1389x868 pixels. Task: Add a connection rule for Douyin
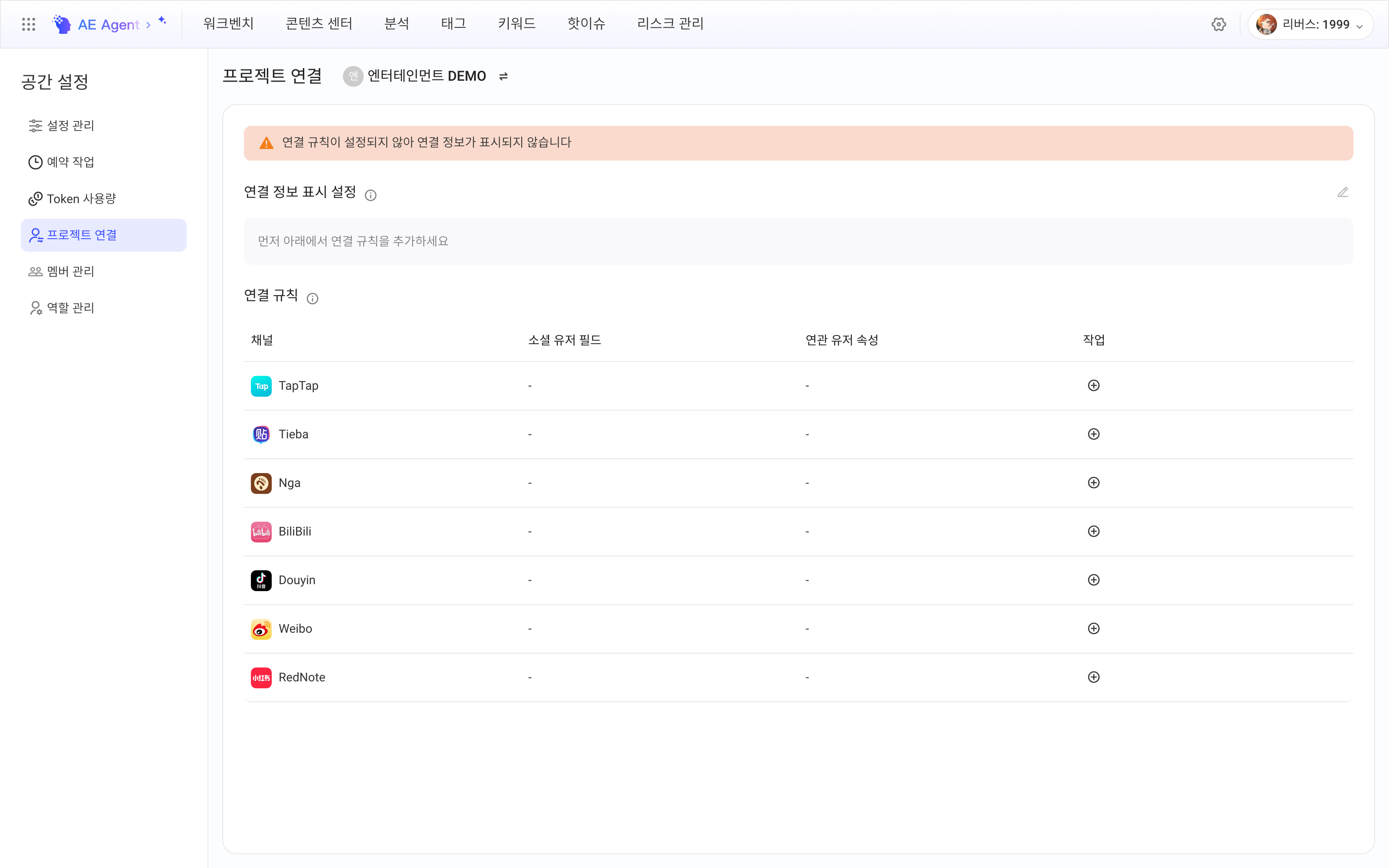point(1093,580)
